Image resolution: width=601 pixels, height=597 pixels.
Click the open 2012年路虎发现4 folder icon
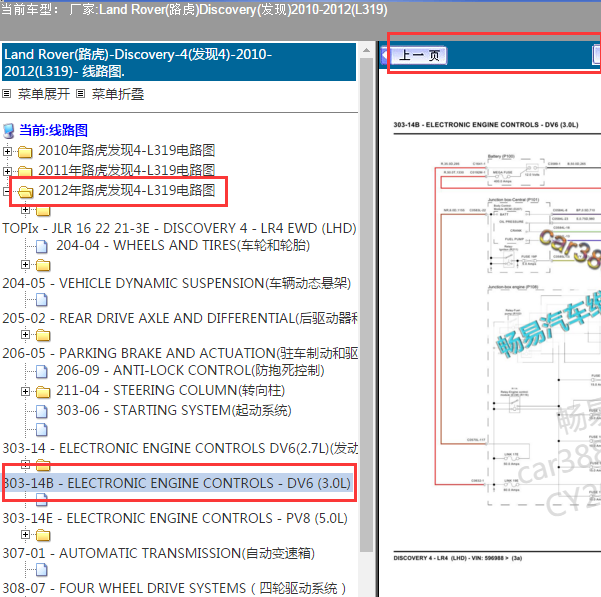(x=25, y=191)
